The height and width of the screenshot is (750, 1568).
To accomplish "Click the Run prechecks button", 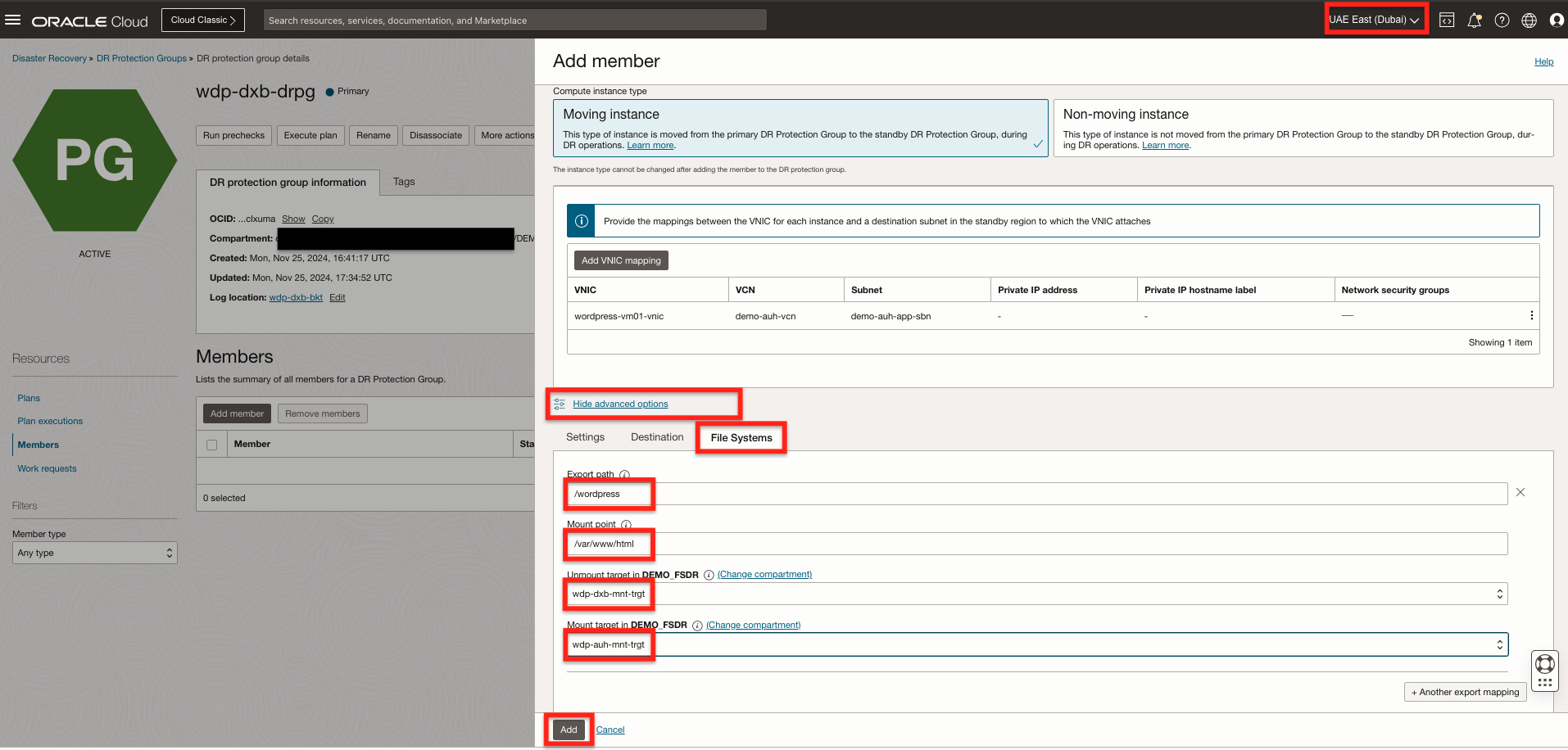I will (233, 135).
